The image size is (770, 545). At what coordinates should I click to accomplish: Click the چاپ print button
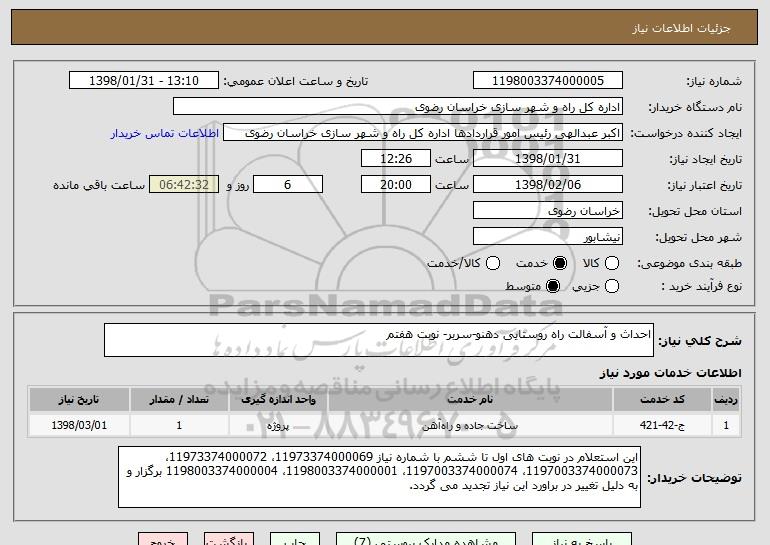click(x=295, y=540)
